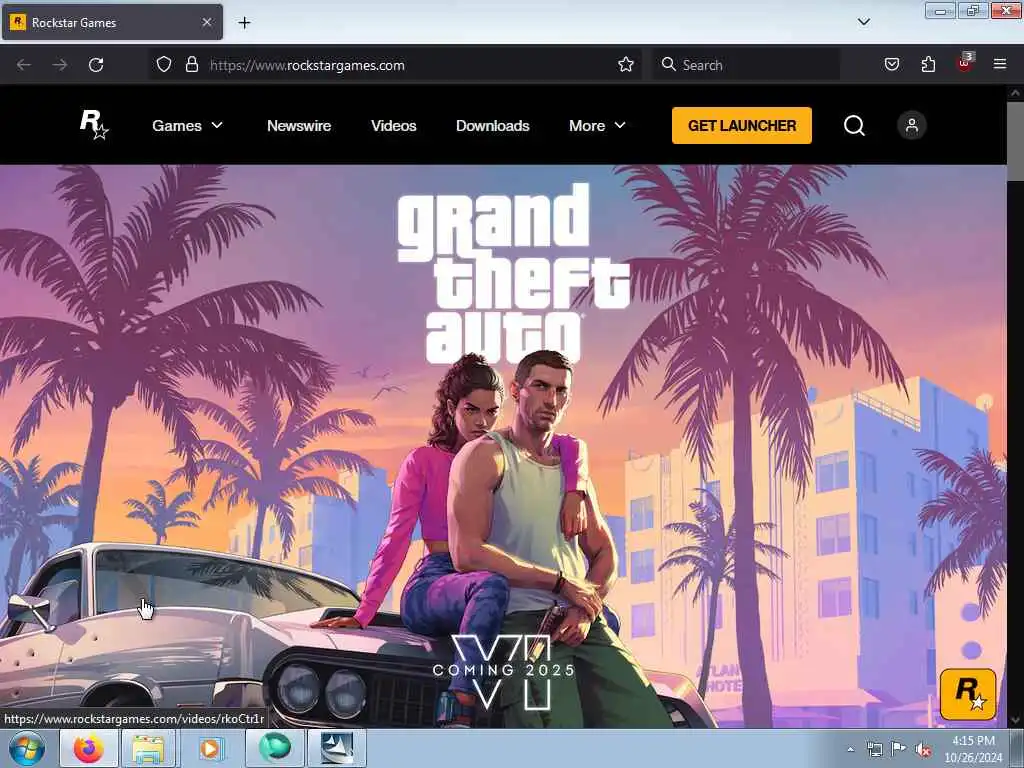Viewport: 1024px width, 768px height.
Task: Open the Newswire page
Action: (298, 125)
